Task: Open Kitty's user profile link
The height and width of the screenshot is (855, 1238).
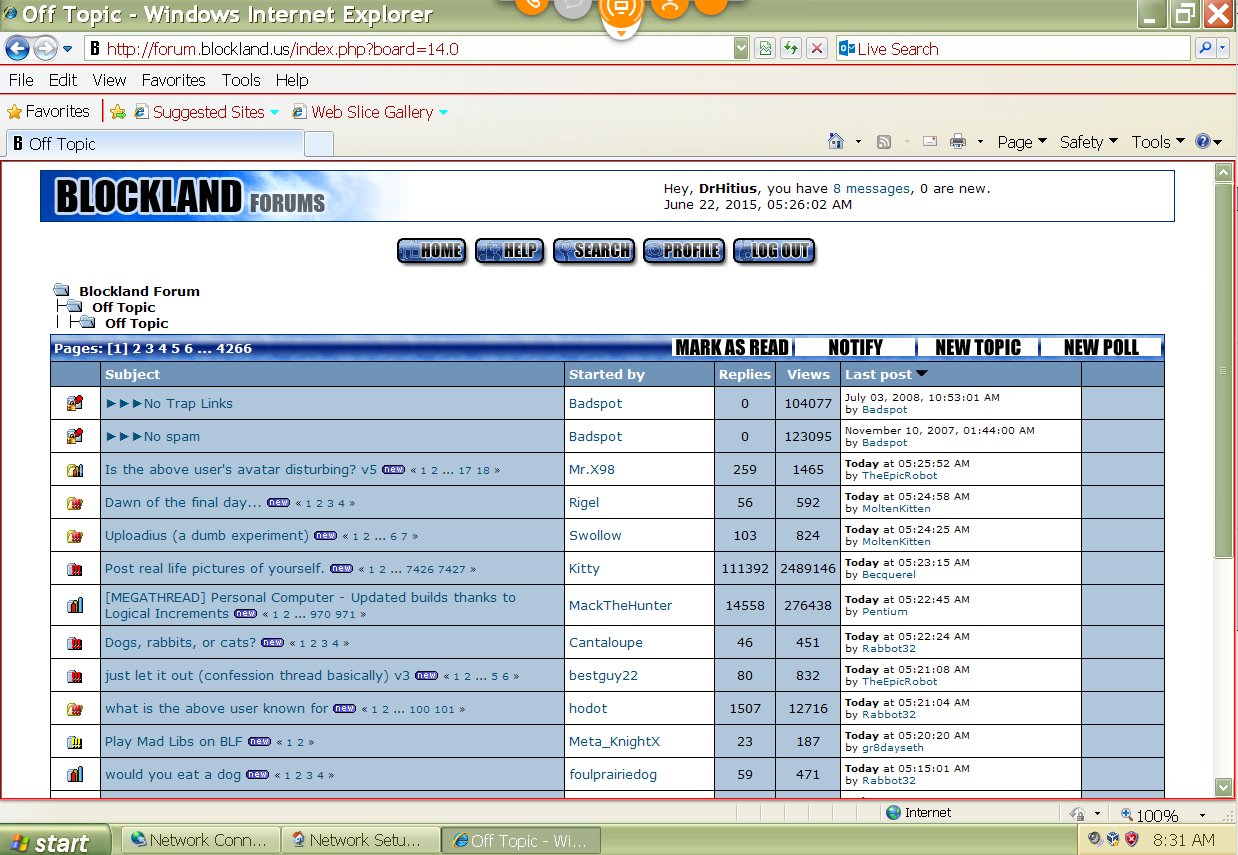Action: (x=584, y=568)
